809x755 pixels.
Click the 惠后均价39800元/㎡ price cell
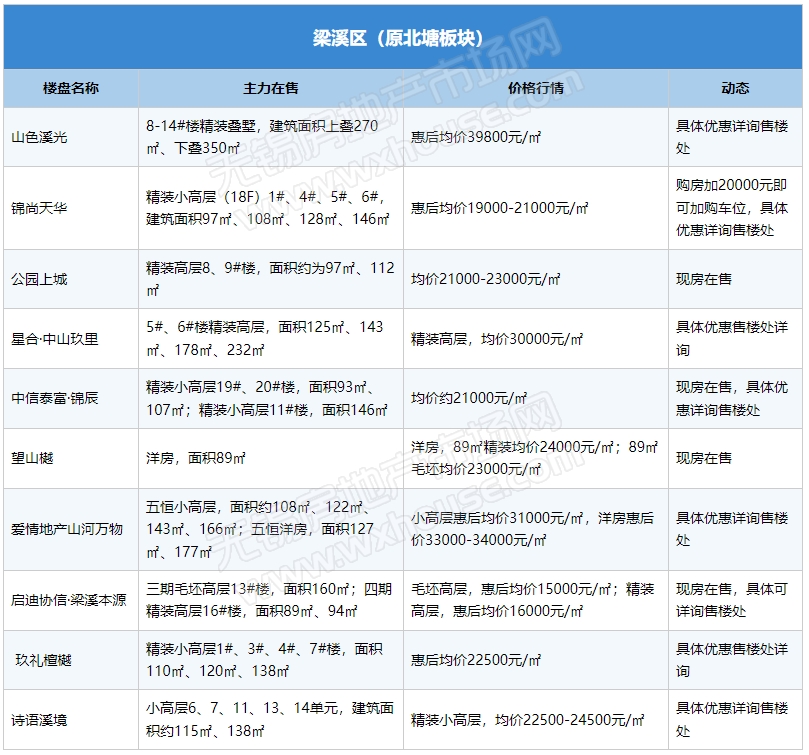[x=477, y=137]
